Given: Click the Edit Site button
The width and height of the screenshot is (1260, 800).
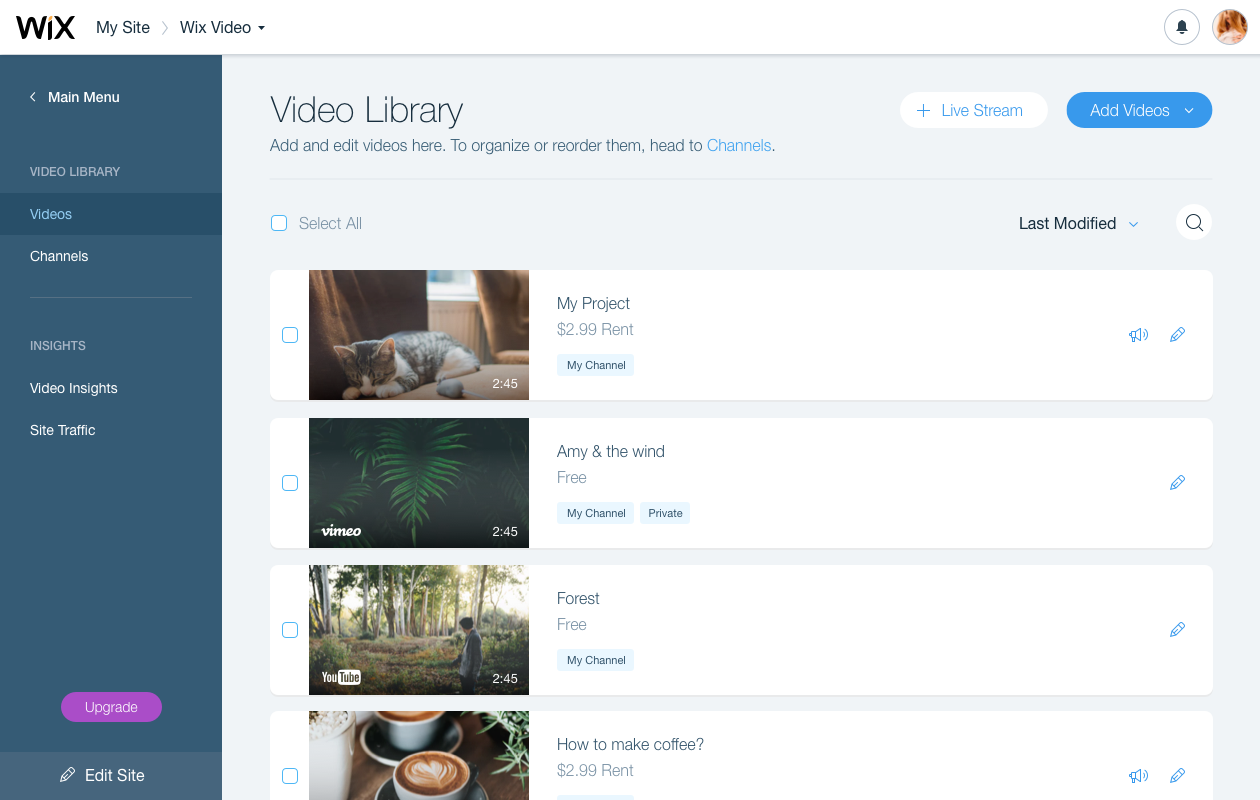Looking at the screenshot, I should pyautogui.click(x=111, y=775).
